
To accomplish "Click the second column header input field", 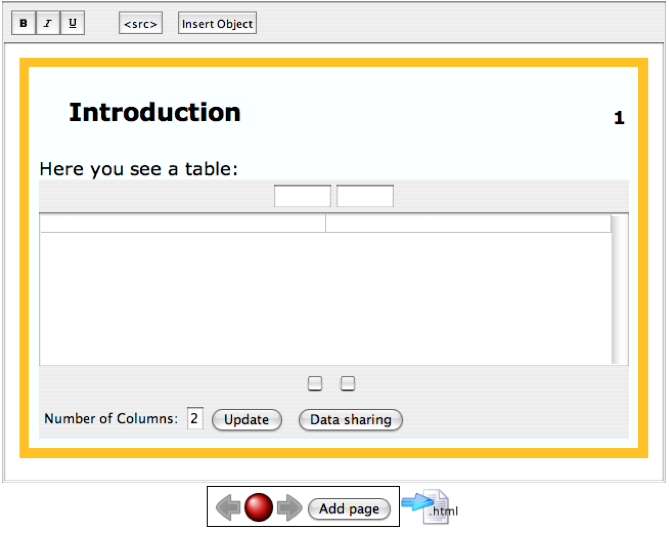I will coord(365,196).
